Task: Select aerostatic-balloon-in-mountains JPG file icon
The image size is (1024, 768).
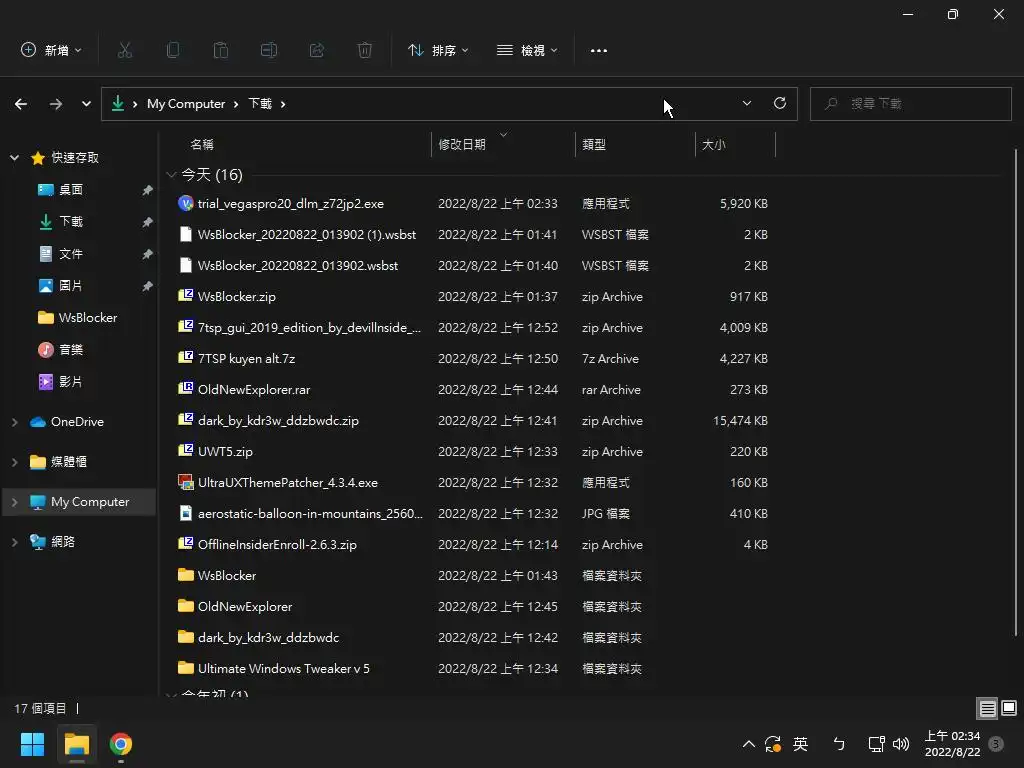Action: pos(185,513)
